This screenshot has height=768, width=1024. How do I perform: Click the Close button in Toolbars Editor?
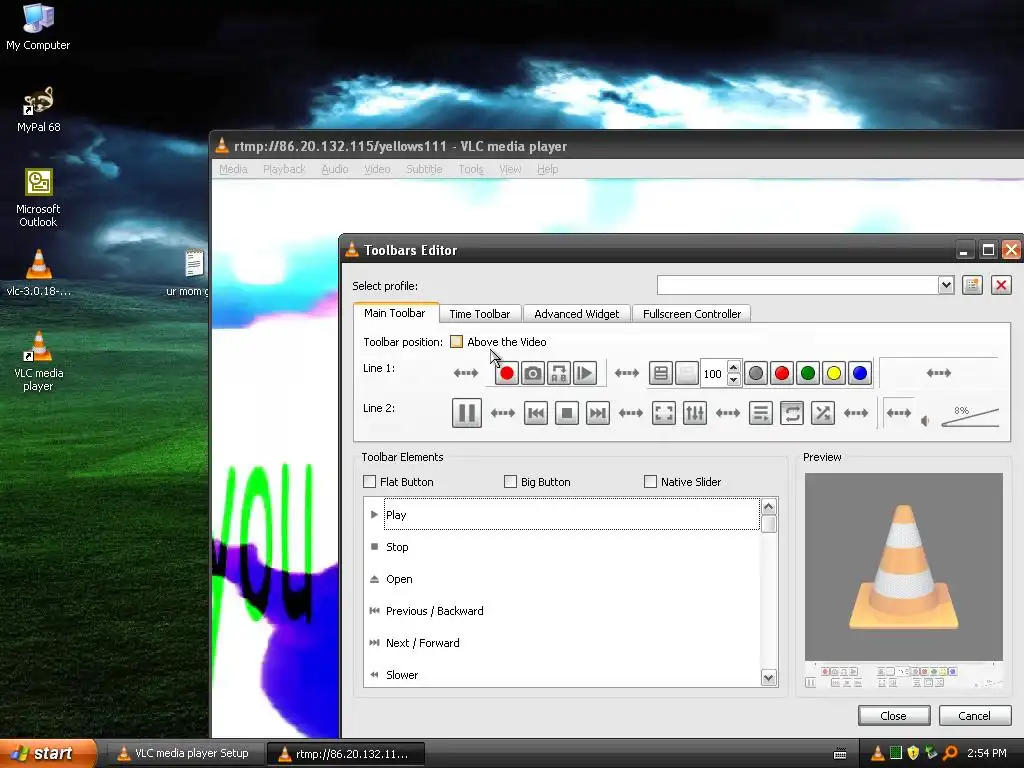(x=893, y=716)
